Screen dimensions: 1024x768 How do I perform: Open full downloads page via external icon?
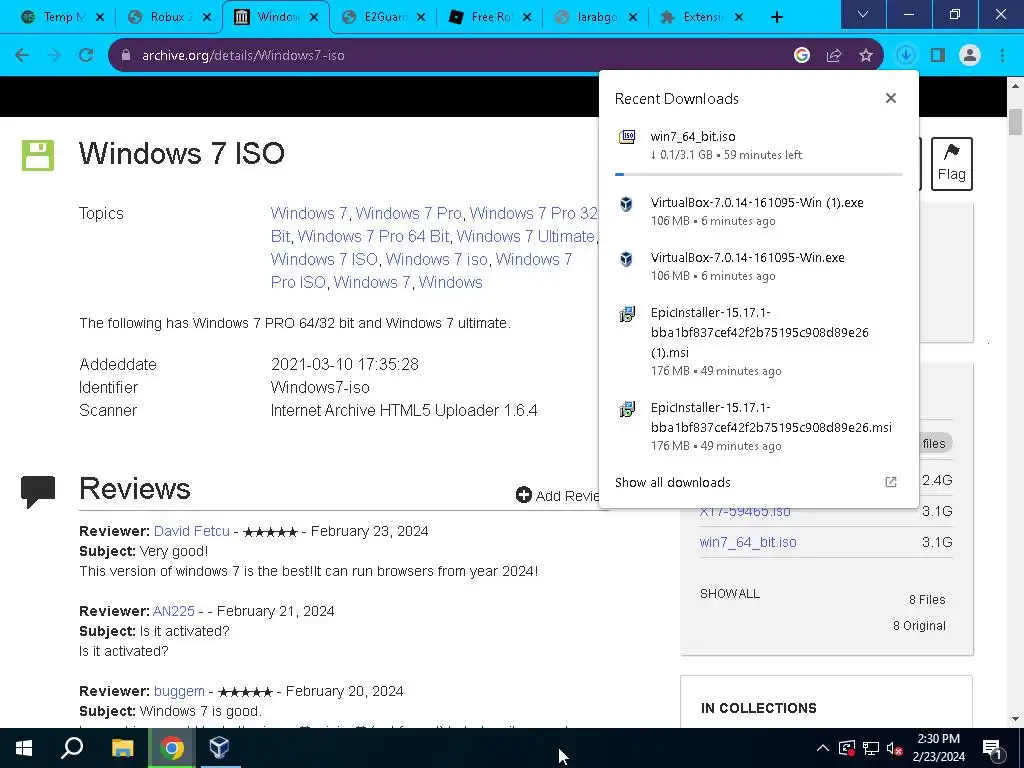[891, 482]
